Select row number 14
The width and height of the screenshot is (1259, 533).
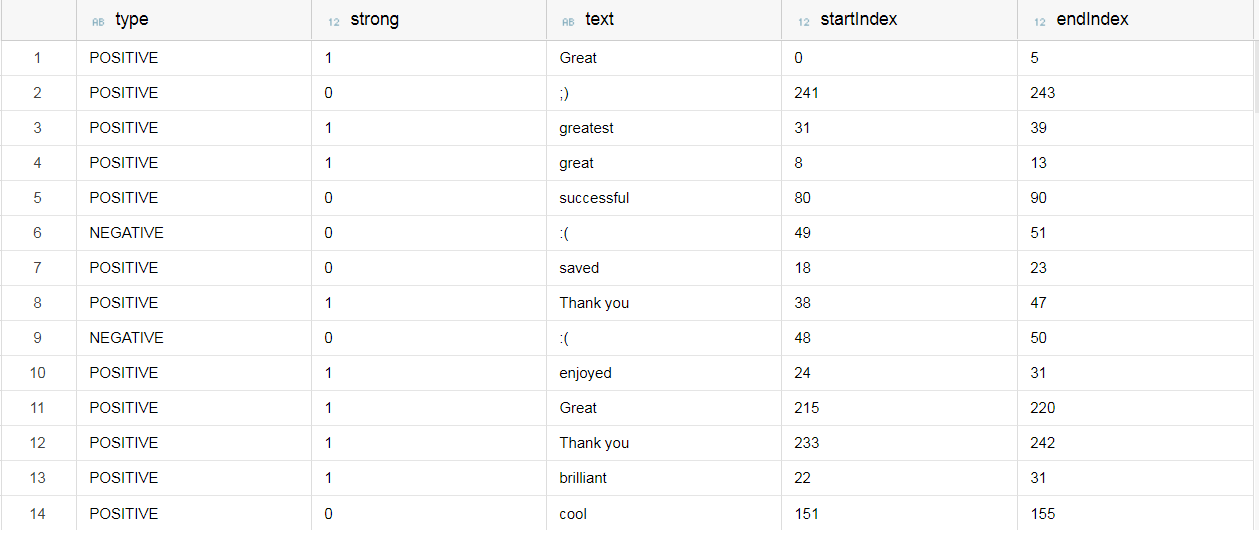pos(38,513)
